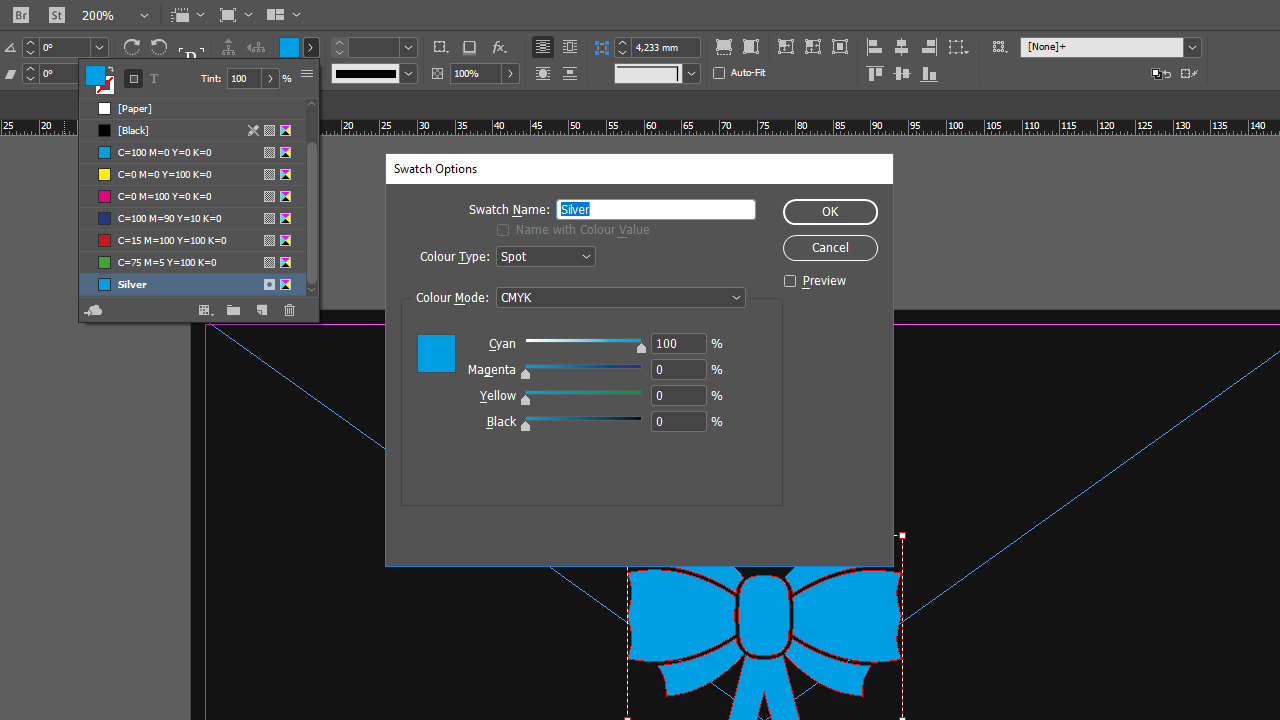Toggle formatting affects text button
The width and height of the screenshot is (1280, 720).
(x=154, y=79)
